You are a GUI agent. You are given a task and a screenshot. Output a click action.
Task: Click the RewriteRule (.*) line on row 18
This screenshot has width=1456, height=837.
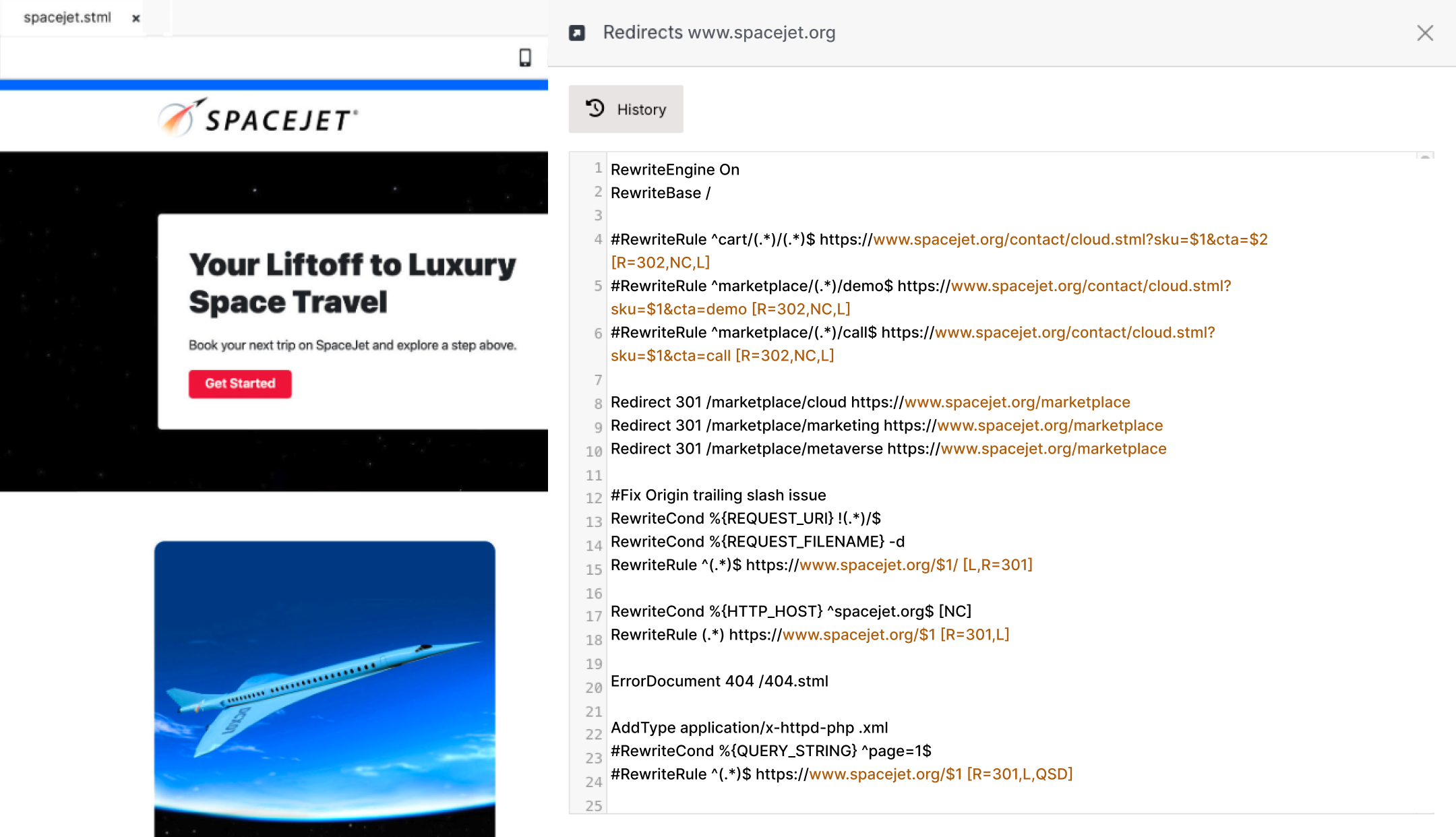tap(810, 635)
